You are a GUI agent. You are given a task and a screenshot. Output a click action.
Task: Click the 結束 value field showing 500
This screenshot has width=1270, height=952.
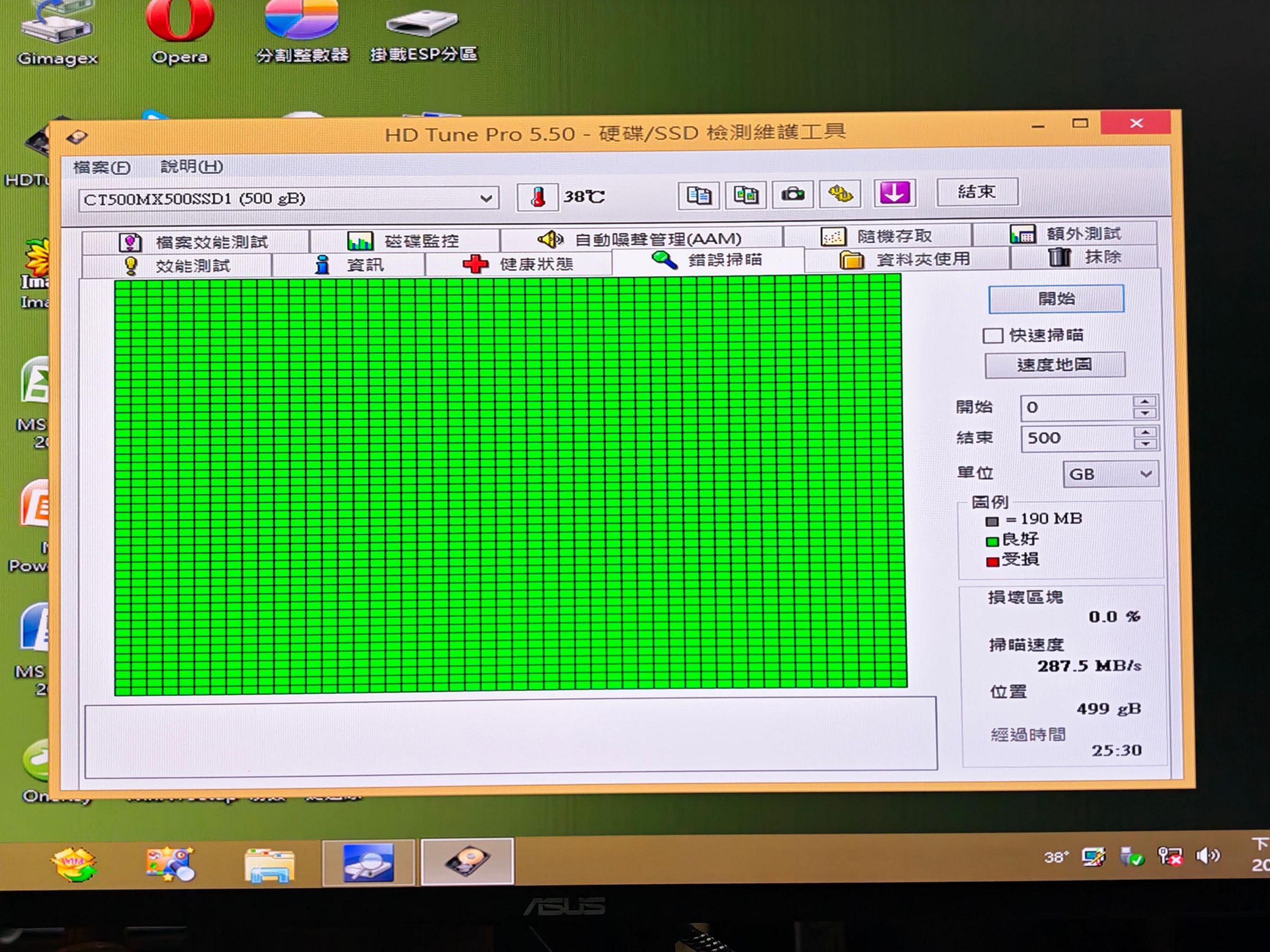pos(1077,438)
